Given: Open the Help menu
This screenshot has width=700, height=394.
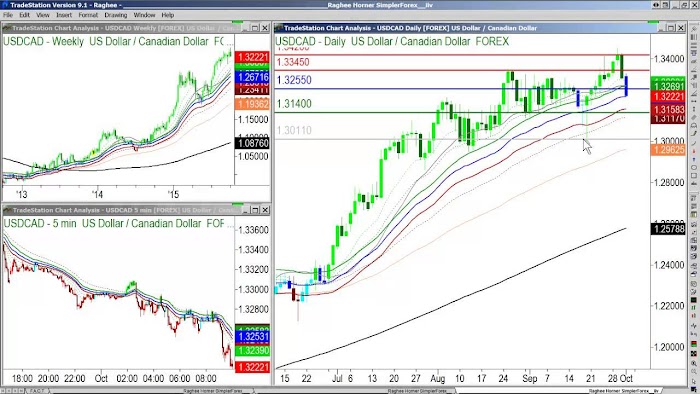Looking at the screenshot, I should pyautogui.click(x=167, y=15).
